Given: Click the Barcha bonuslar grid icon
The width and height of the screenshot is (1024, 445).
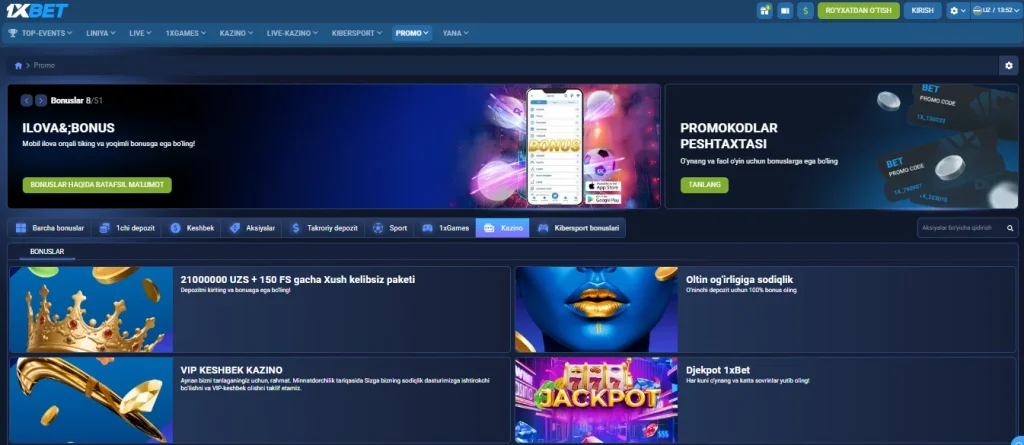Looking at the screenshot, I should (21, 228).
